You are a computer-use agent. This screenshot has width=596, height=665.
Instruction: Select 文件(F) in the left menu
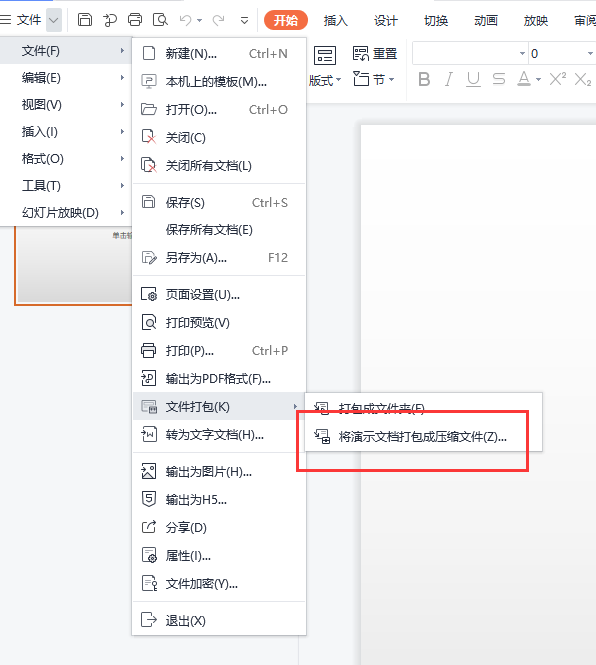(66, 51)
